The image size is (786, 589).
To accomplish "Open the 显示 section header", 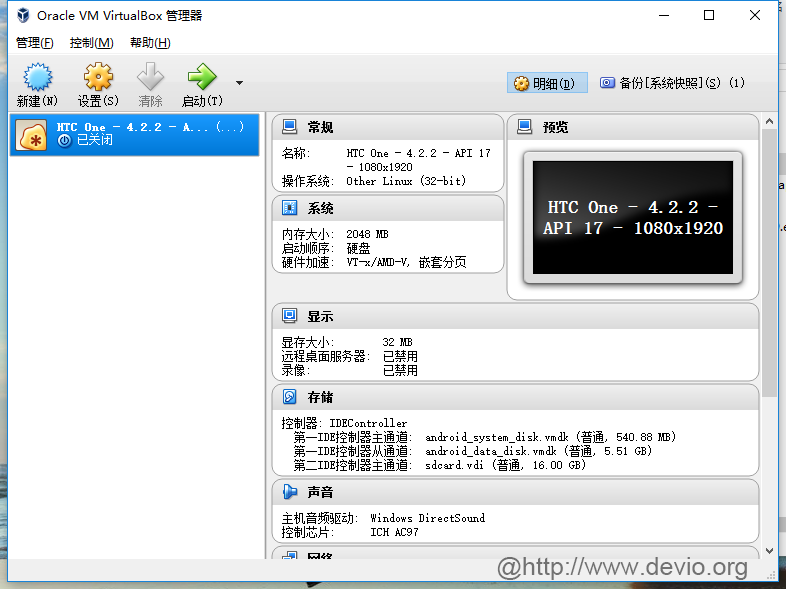I will click(x=515, y=316).
